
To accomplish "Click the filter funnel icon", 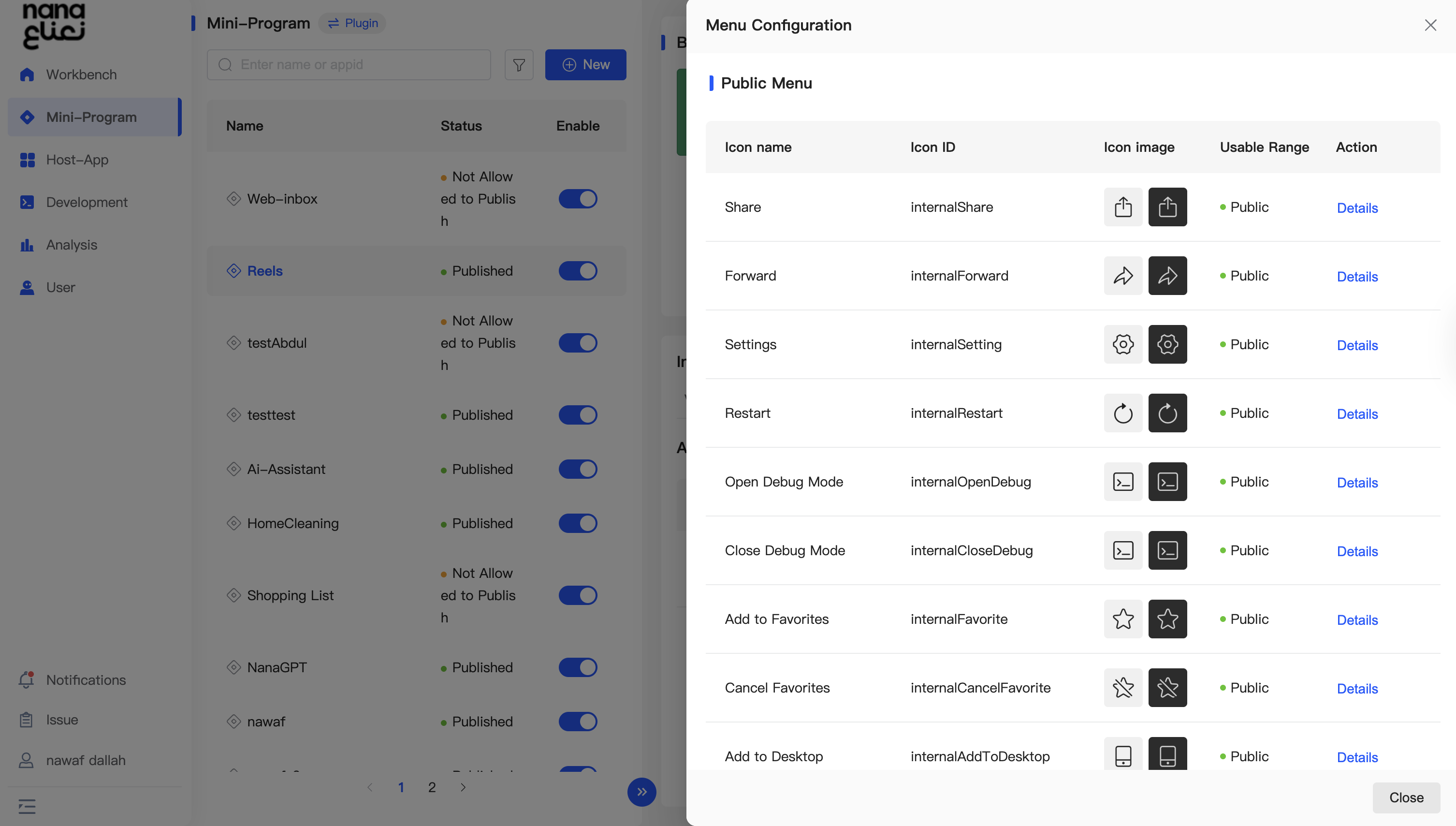I will tap(519, 65).
